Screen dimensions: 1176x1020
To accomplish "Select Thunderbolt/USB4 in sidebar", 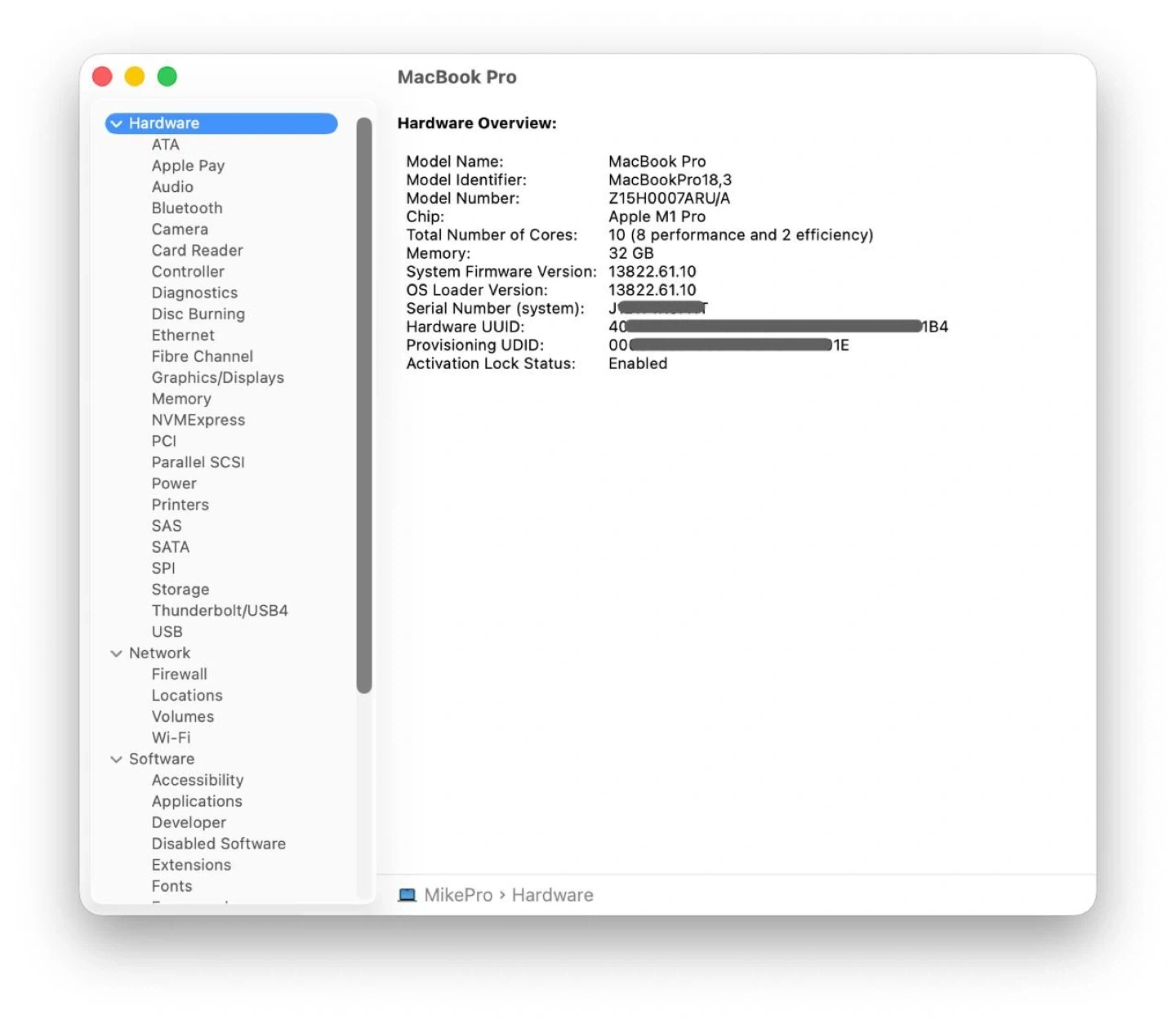I will [220, 611].
